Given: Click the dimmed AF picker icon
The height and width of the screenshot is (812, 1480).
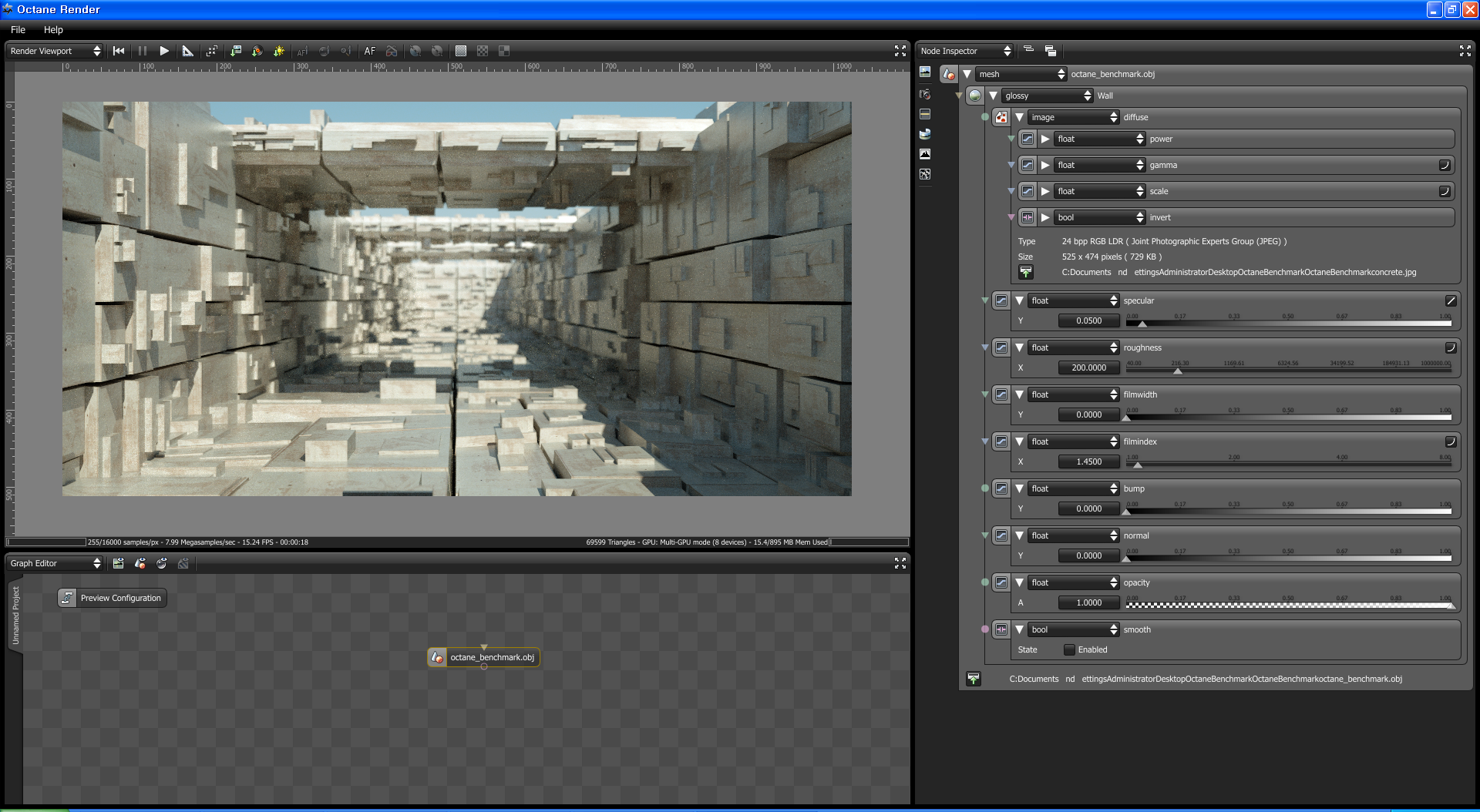Looking at the screenshot, I should 302,51.
